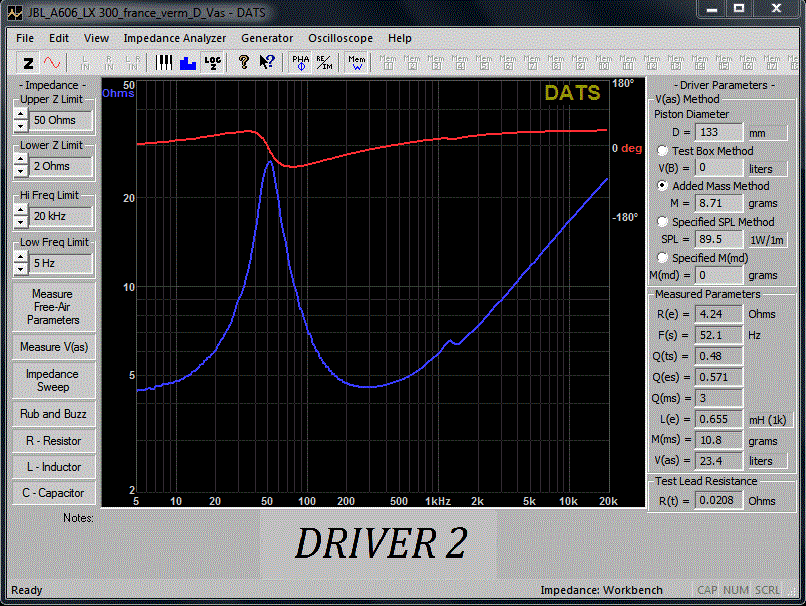Open the Help menu
806x606 pixels.
pos(399,38)
